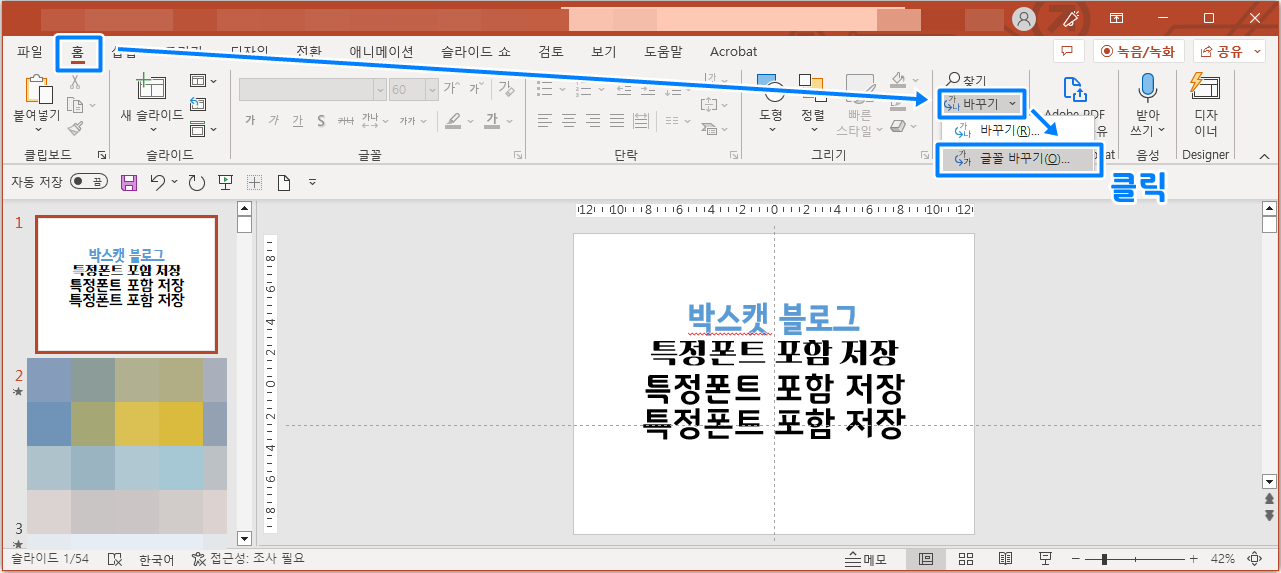This screenshot has width=1281, height=573.
Task: Click the Arrange (정렬) icon
Action: coord(813,88)
